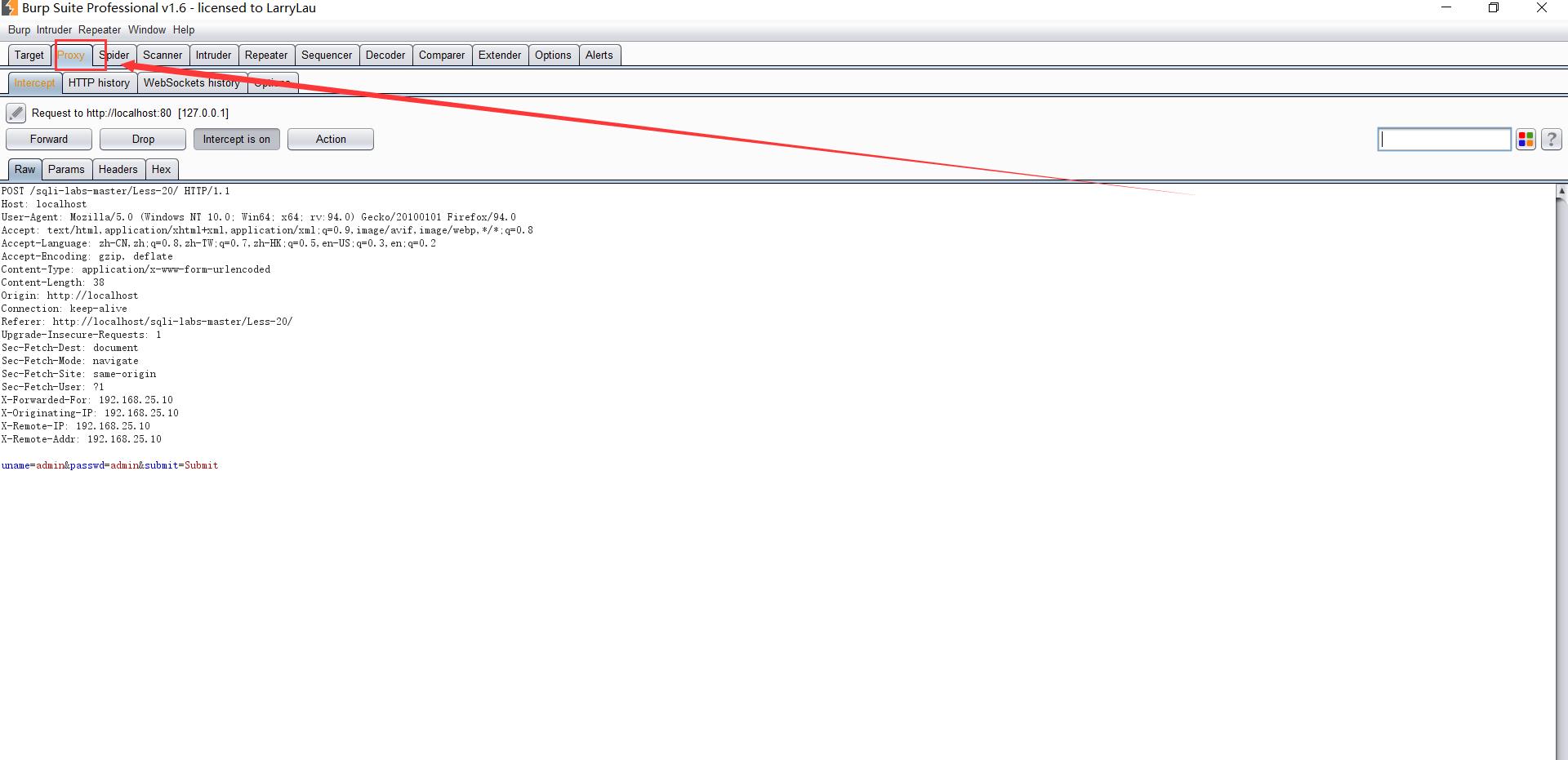Image resolution: width=1568 pixels, height=760 pixels.
Task: Click the pencil edit icon beside the request target
Action: tap(16, 113)
